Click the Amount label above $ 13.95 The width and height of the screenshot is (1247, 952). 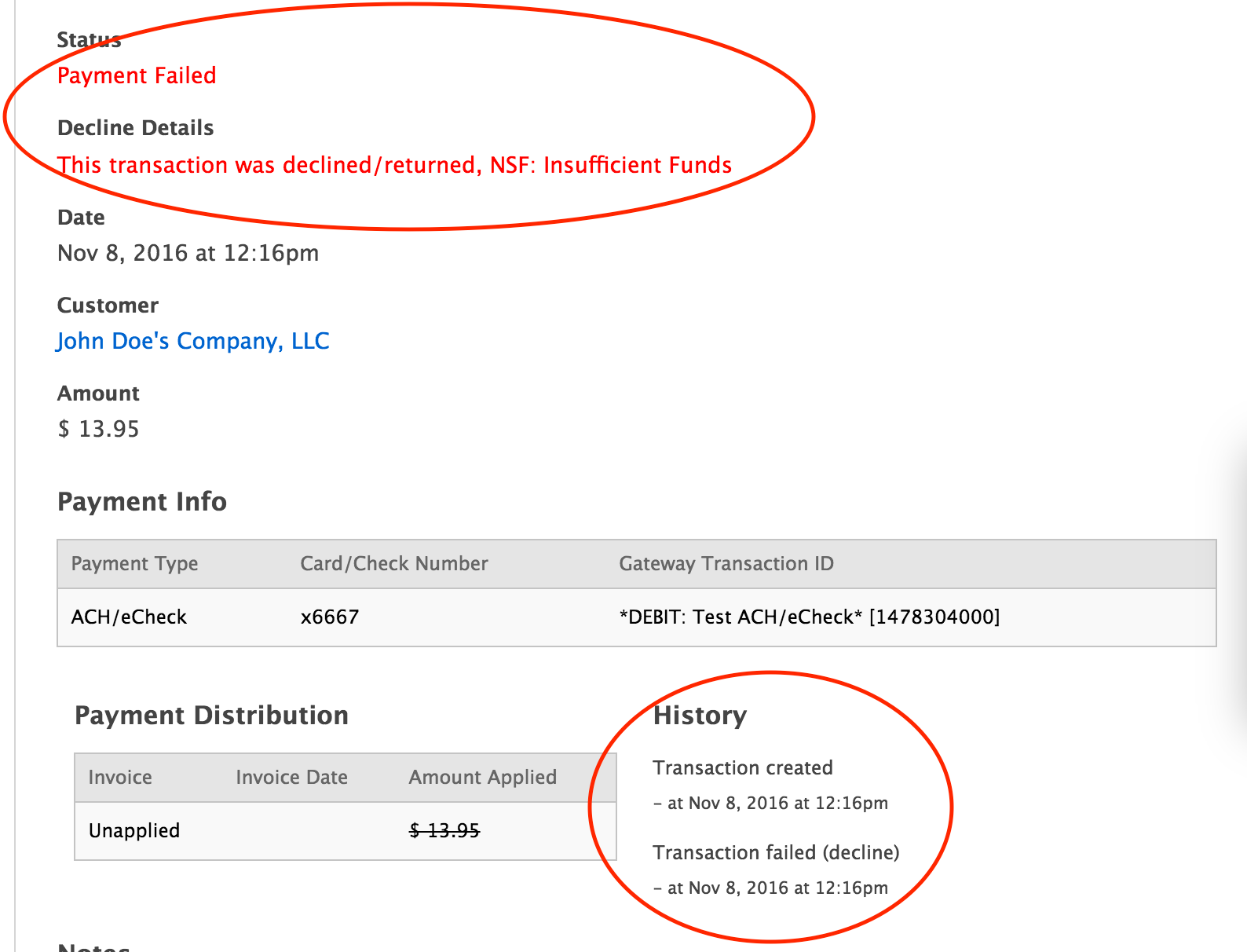pos(98,394)
